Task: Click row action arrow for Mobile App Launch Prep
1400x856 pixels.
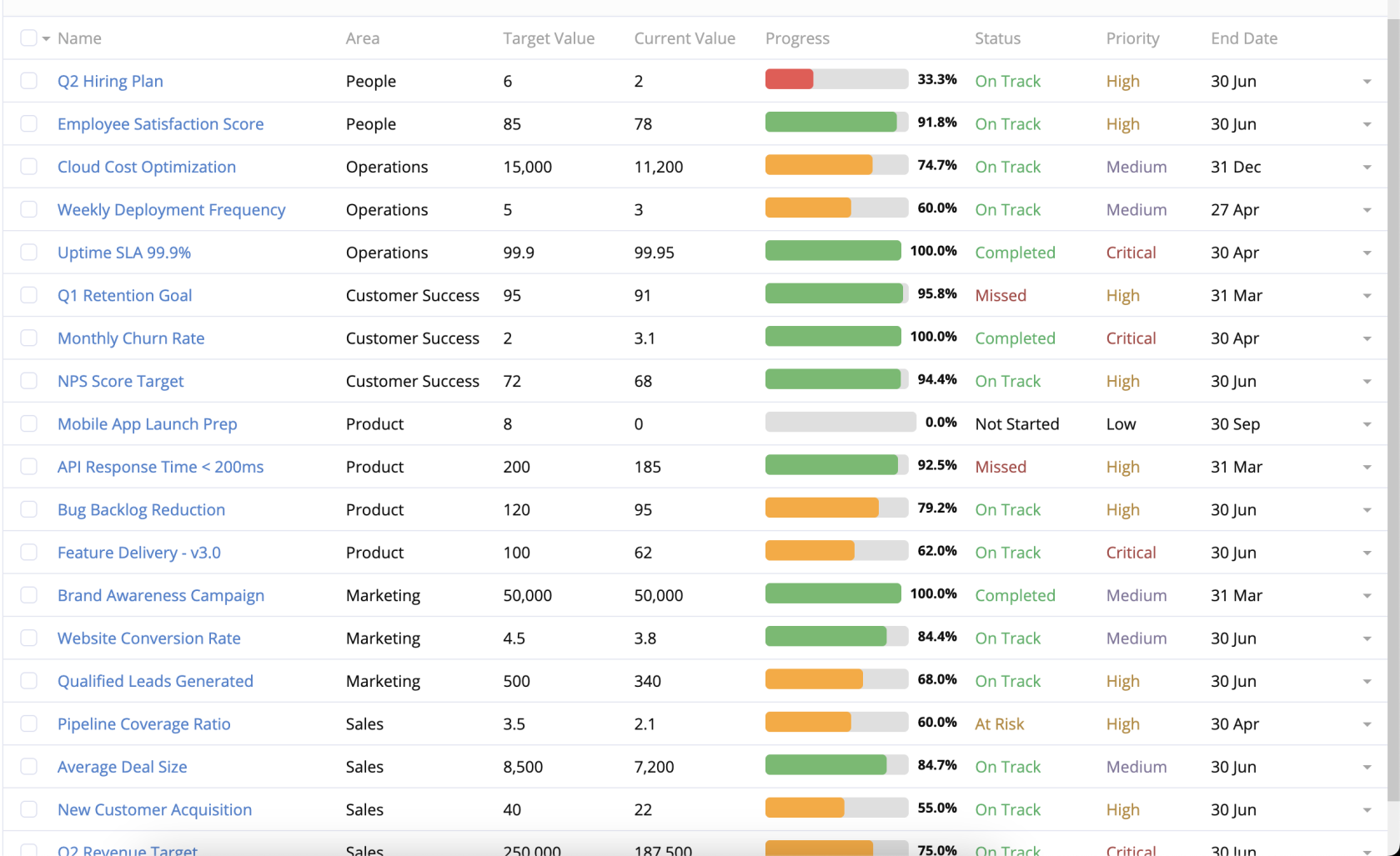Action: coord(1367,425)
